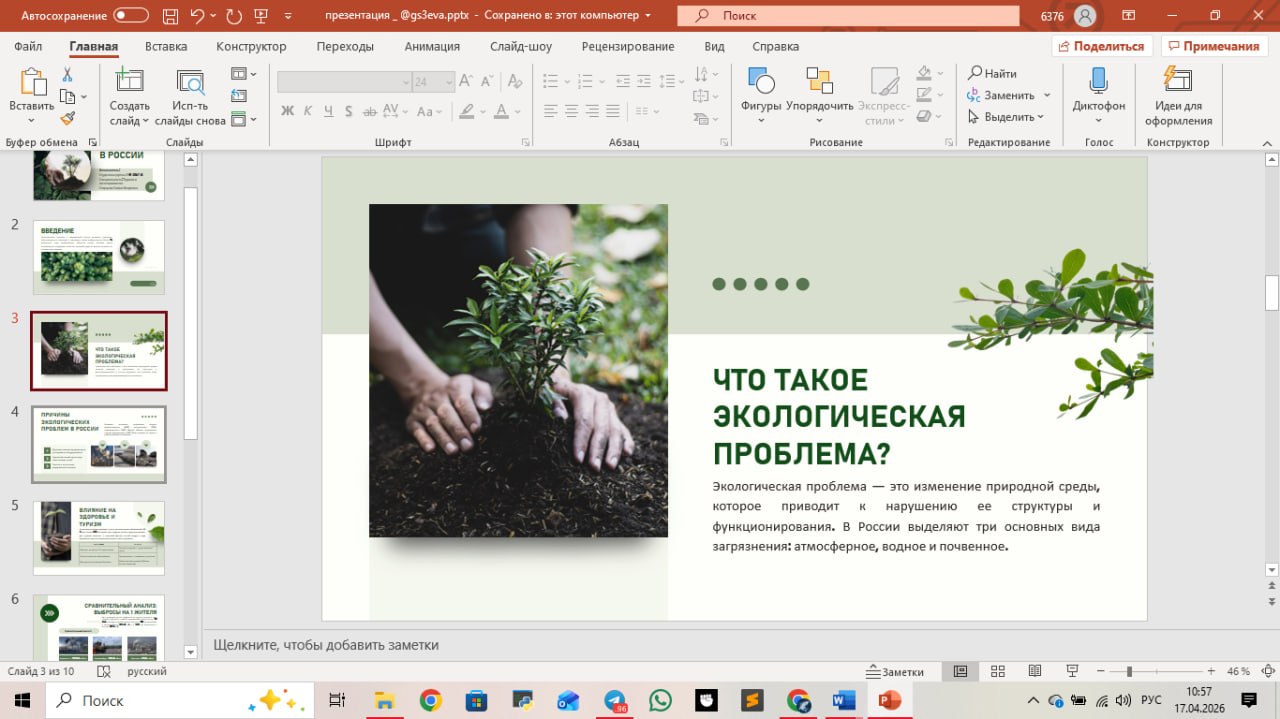1280x719 pixels.
Task: Click the Поделиться share button
Action: pos(1102,46)
